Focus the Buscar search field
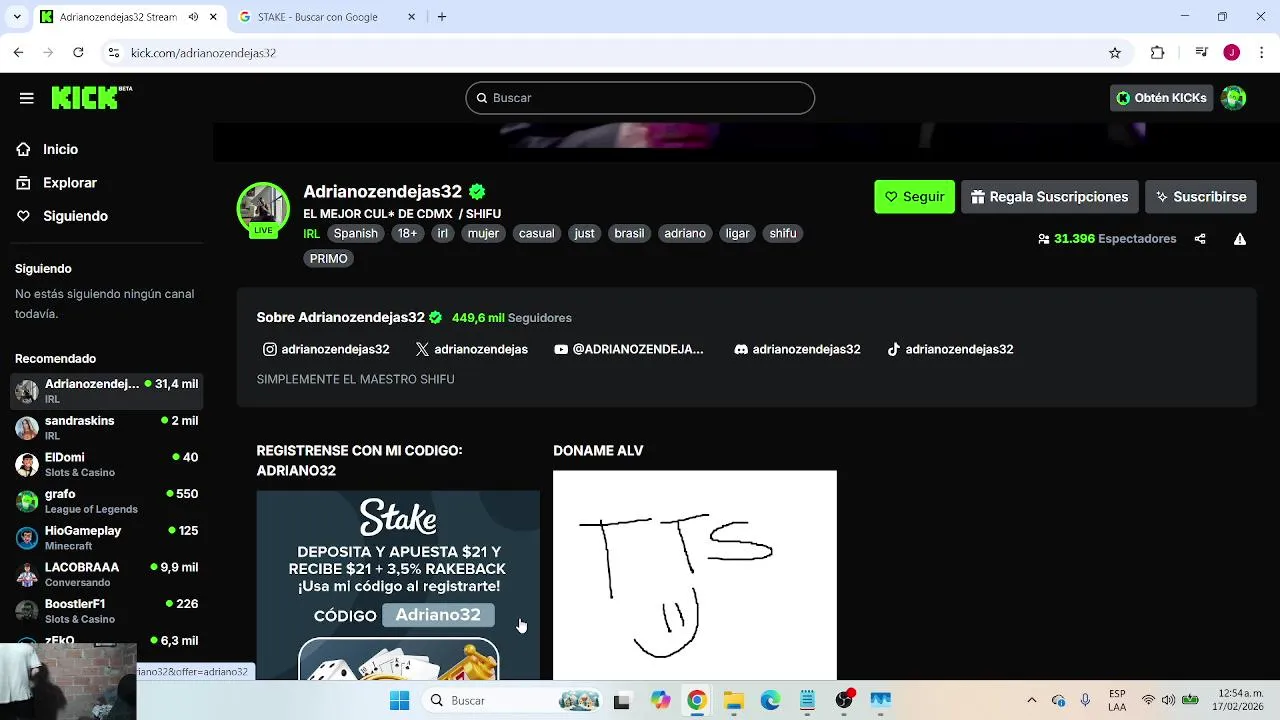This screenshot has width=1280, height=720. pos(640,98)
